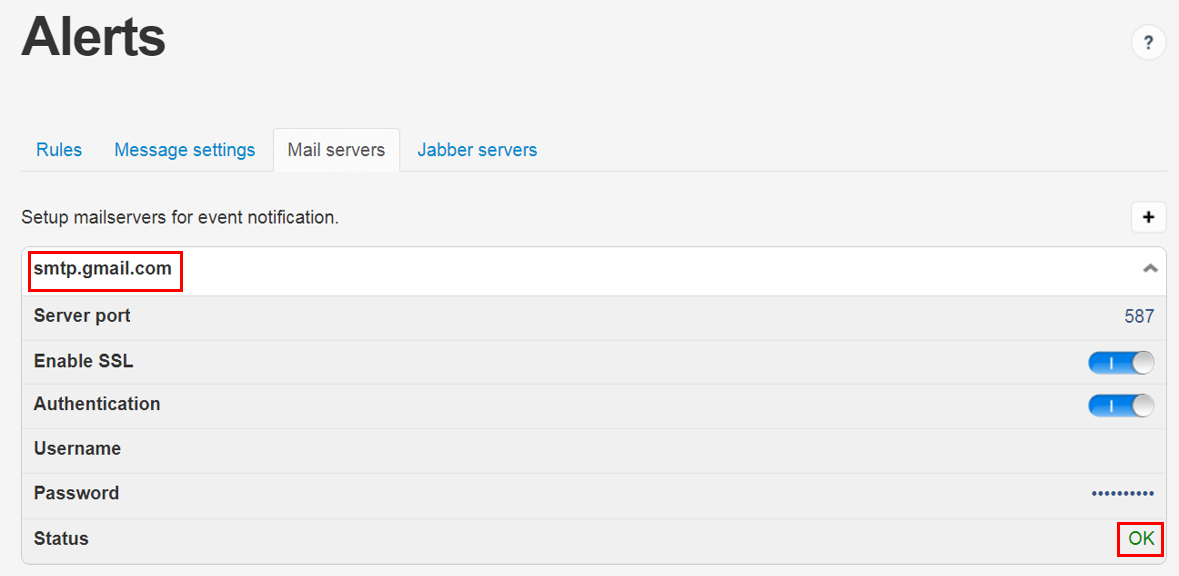Select the Mail servers tab
Screen dimensions: 1179x576
(x=336, y=150)
